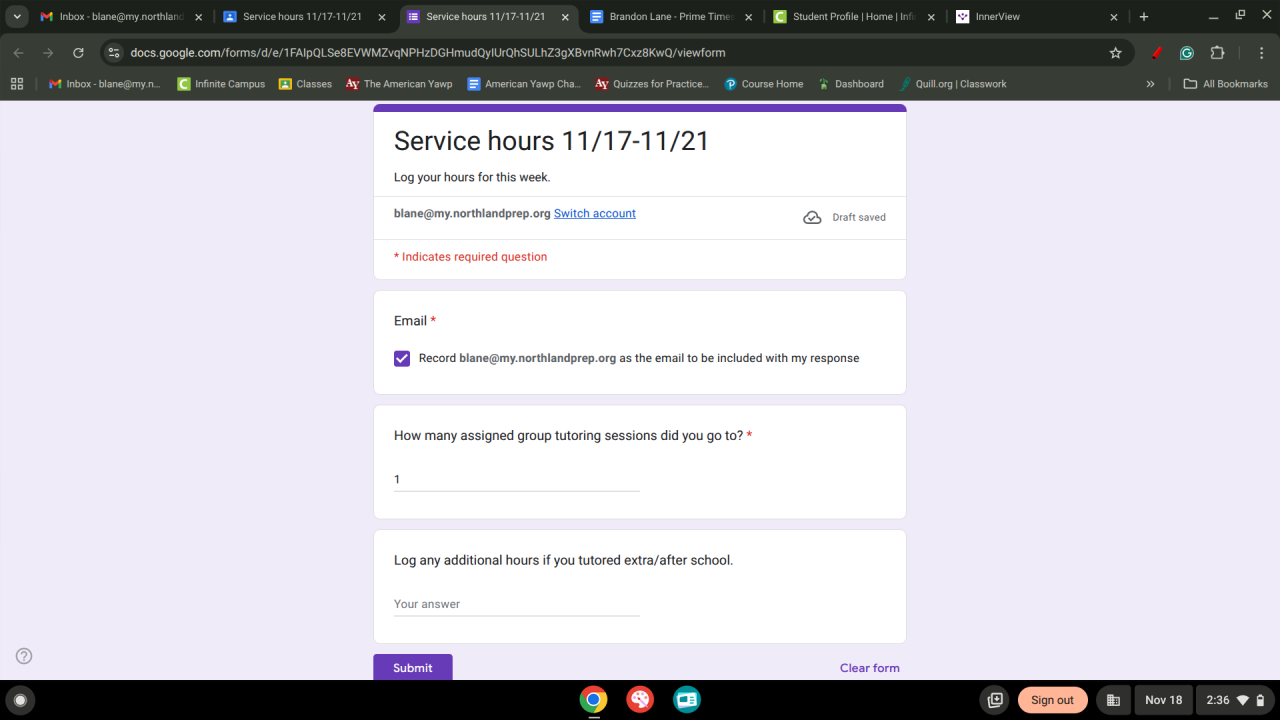Open the Grammarly extension icon
The image size is (1280, 720).
pyautogui.click(x=1187, y=53)
